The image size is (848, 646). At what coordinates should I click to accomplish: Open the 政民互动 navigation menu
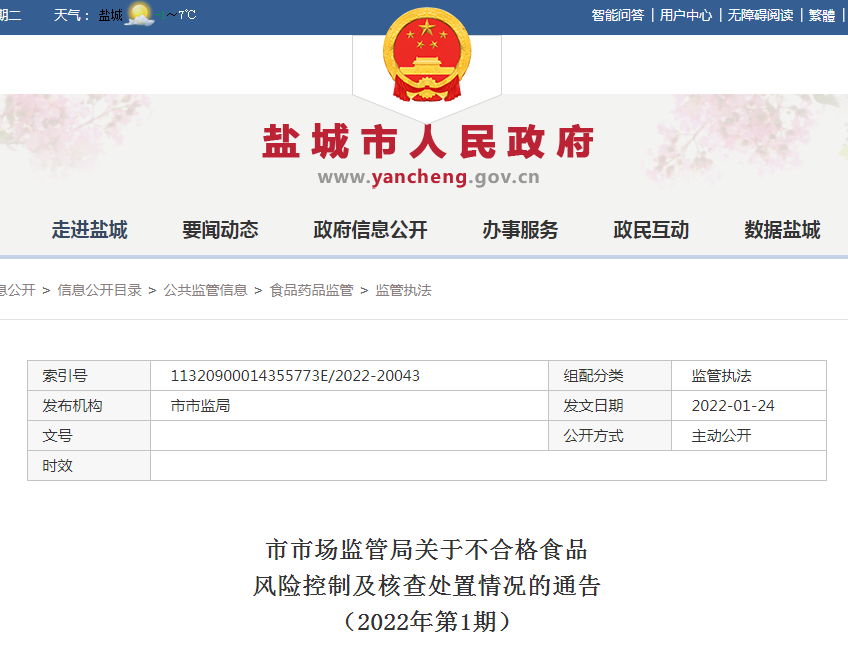tap(651, 230)
